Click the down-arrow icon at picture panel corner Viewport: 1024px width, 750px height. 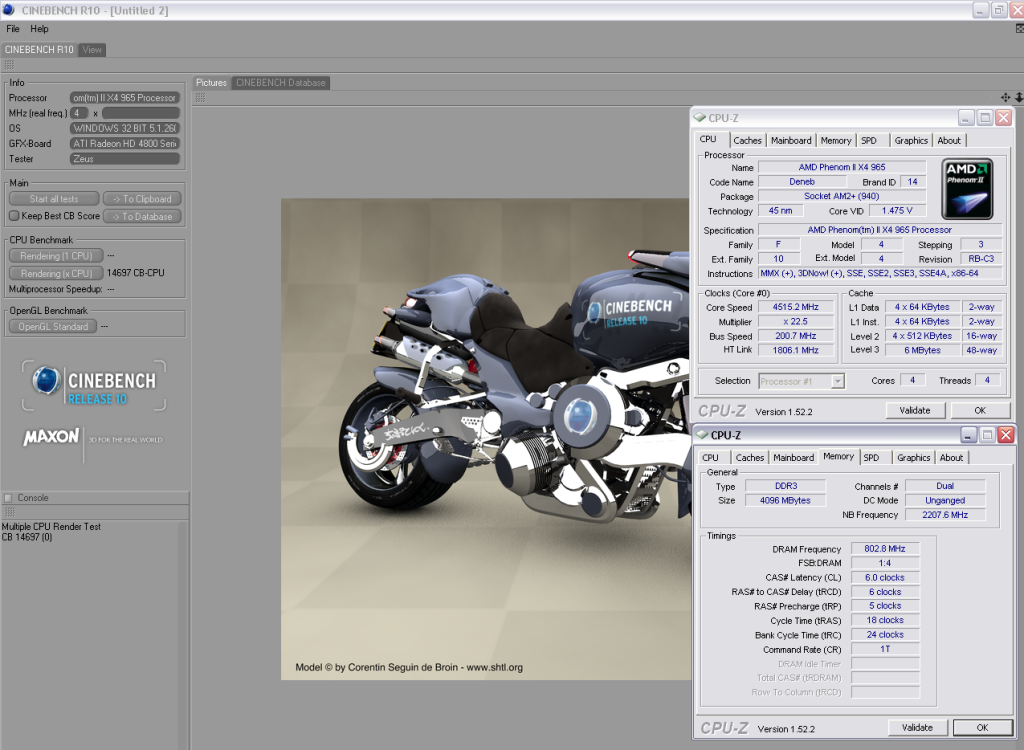[1018, 97]
